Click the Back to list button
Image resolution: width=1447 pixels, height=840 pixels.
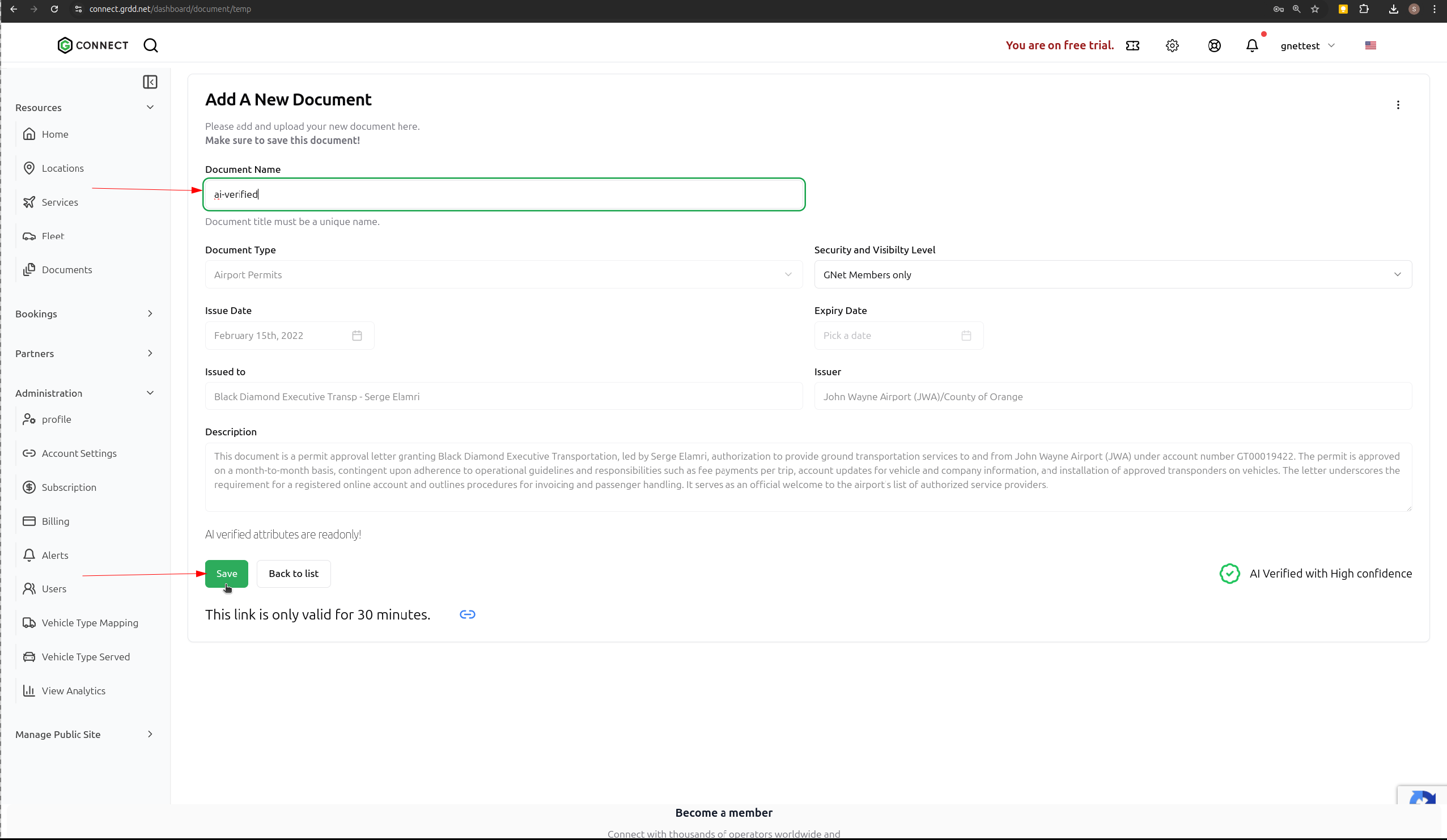point(294,574)
